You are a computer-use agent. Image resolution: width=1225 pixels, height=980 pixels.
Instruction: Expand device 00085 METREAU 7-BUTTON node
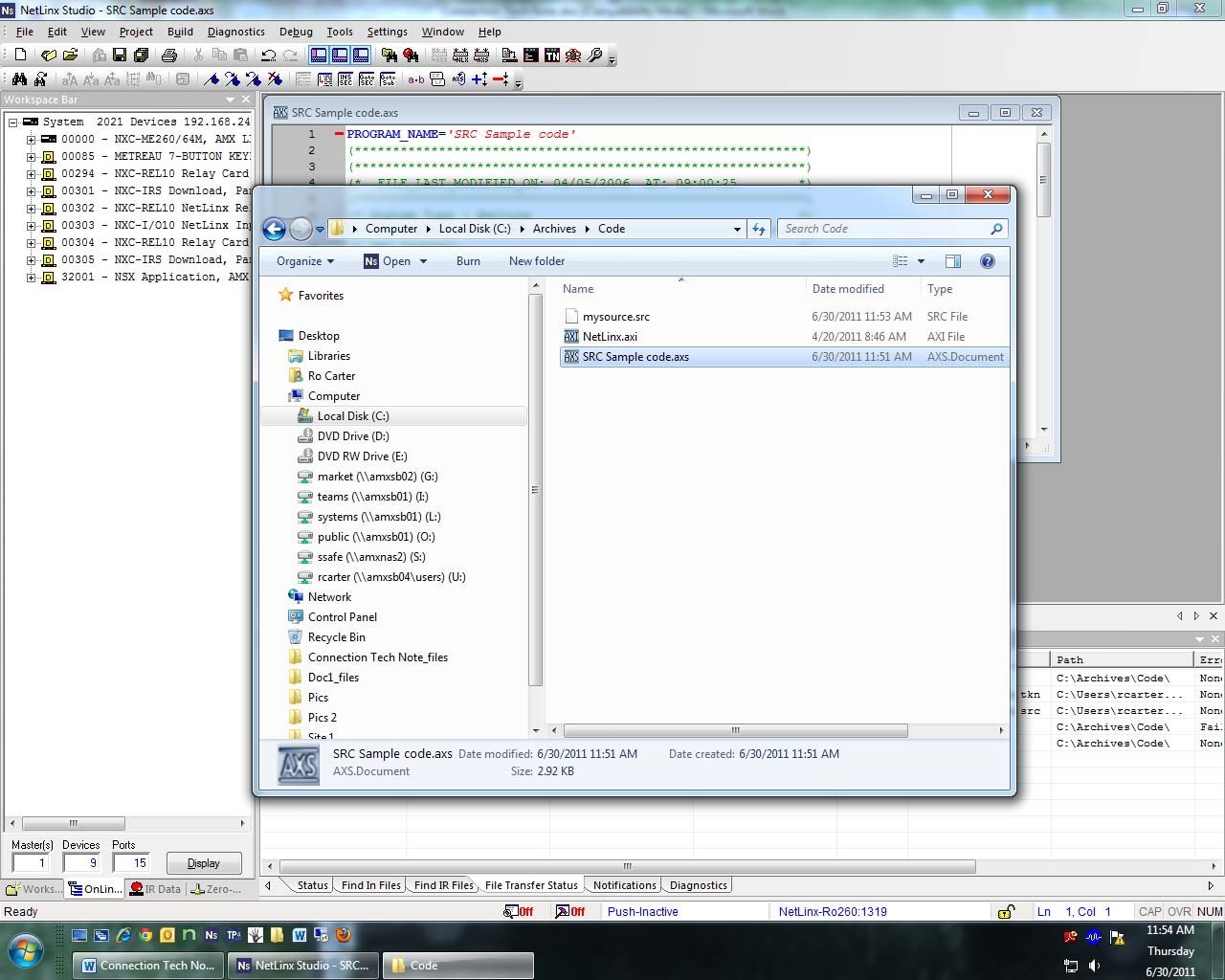click(x=32, y=157)
